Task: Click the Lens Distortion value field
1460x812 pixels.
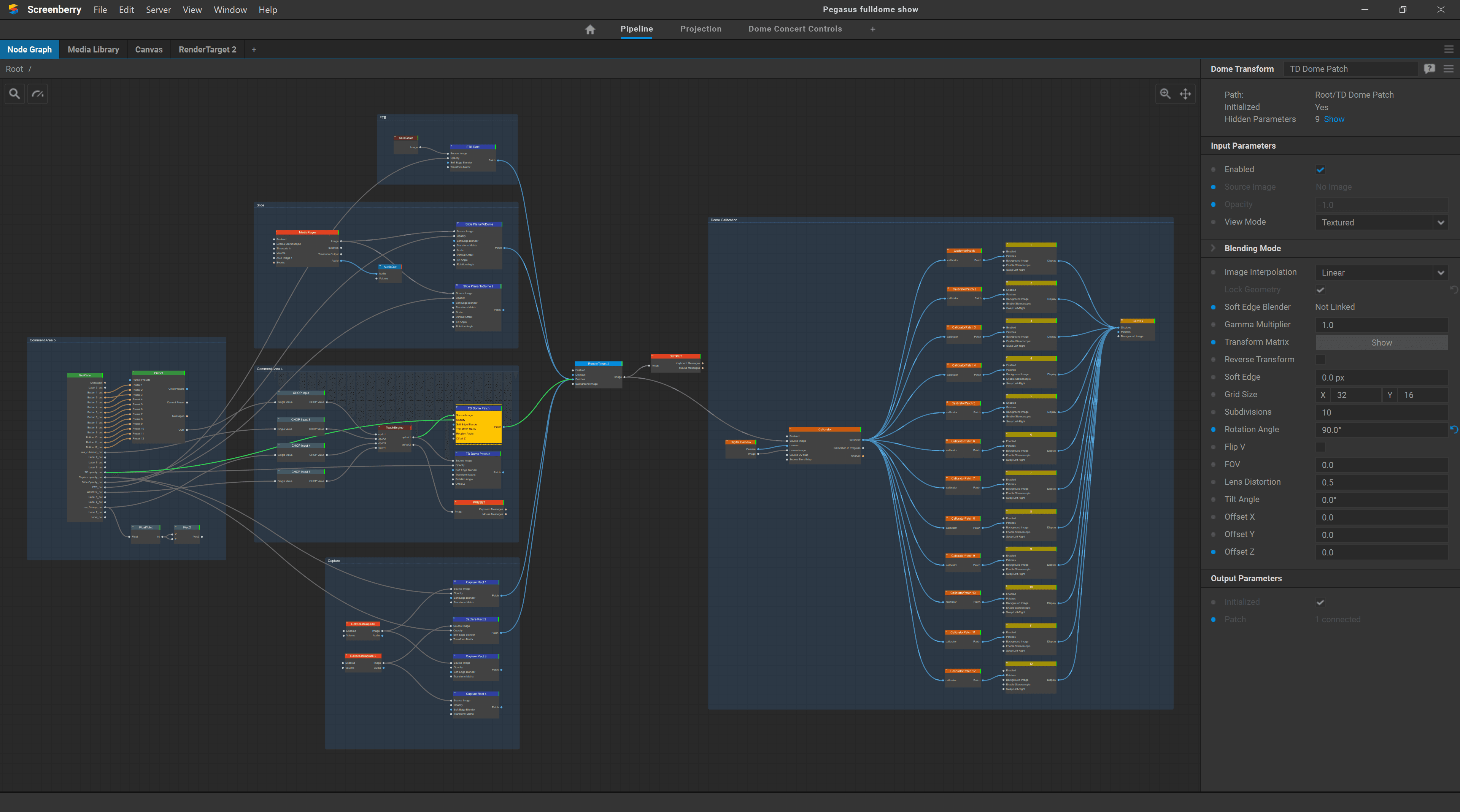Action: [x=1381, y=482]
